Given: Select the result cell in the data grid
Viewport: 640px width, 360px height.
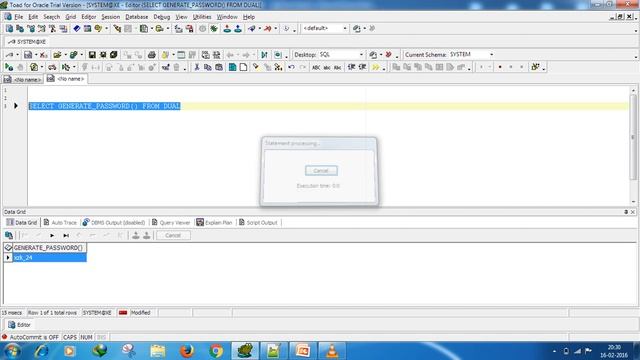Looking at the screenshot, I should click(49, 258).
